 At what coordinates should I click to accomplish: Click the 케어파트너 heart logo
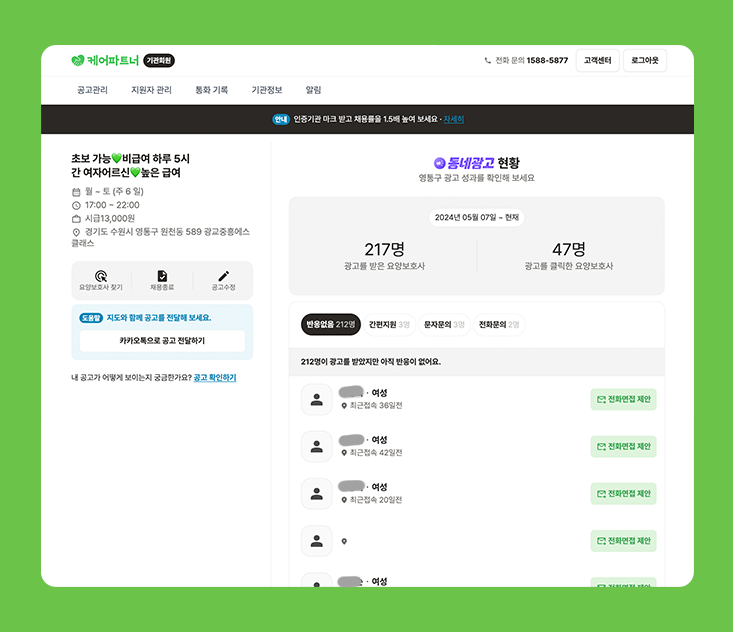tap(78, 60)
